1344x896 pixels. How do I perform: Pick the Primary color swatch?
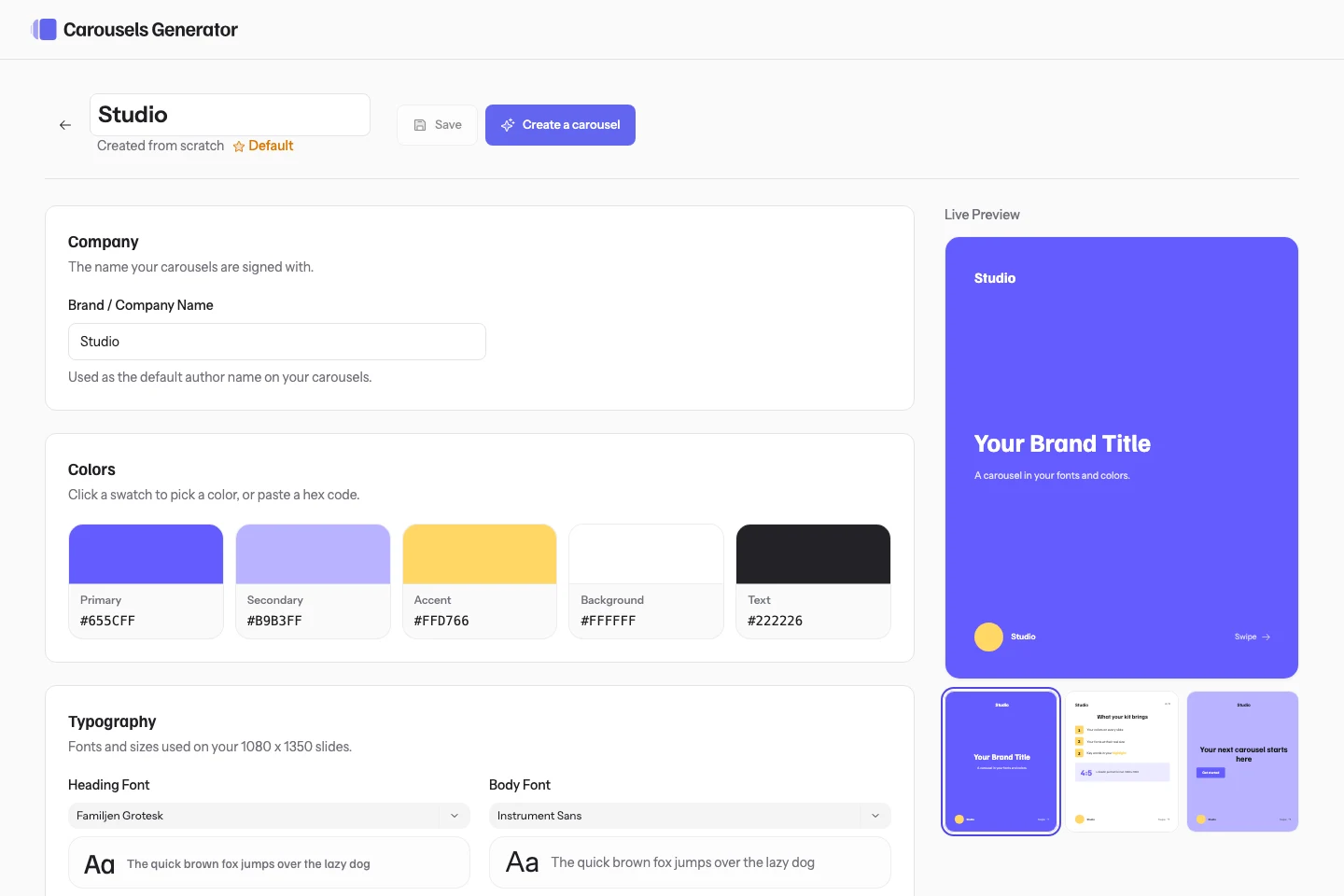(146, 554)
